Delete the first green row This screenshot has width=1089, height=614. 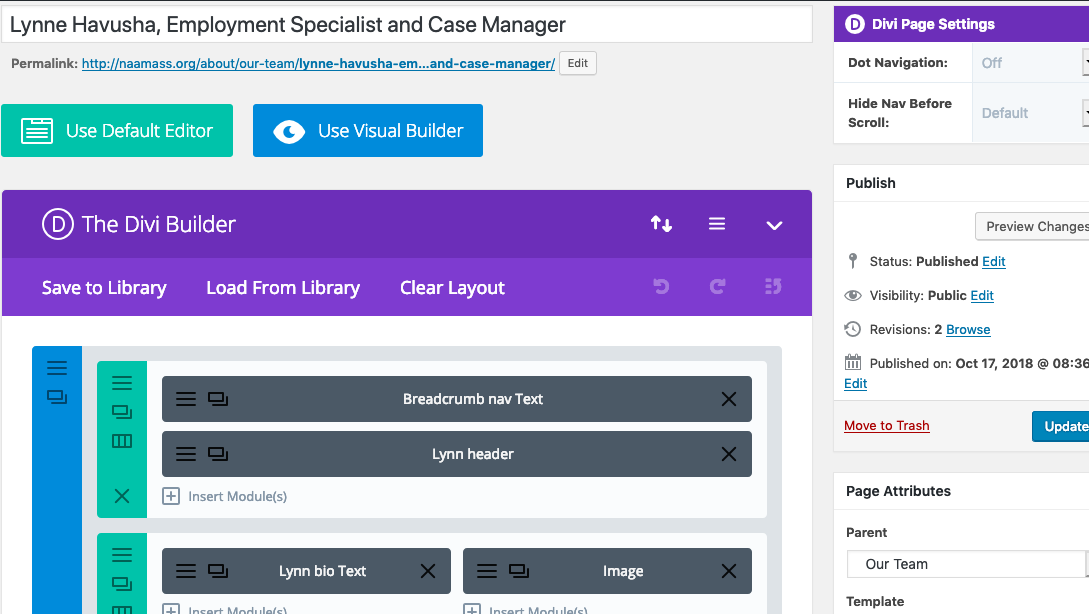pyautogui.click(x=122, y=496)
